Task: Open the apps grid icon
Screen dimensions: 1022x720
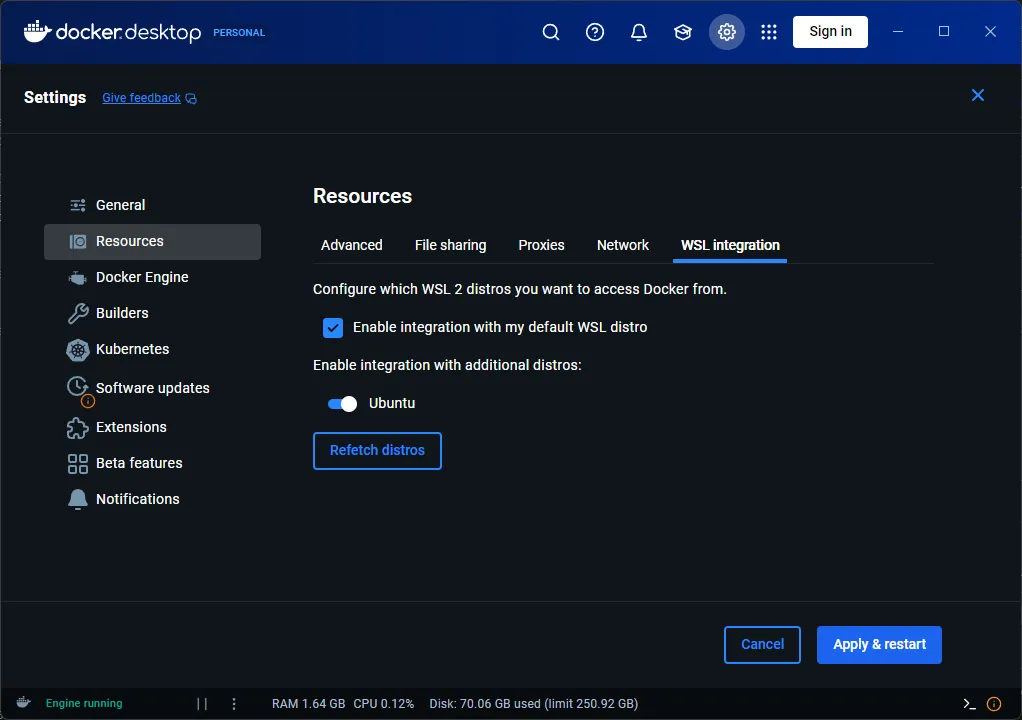Action: pyautogui.click(x=768, y=32)
